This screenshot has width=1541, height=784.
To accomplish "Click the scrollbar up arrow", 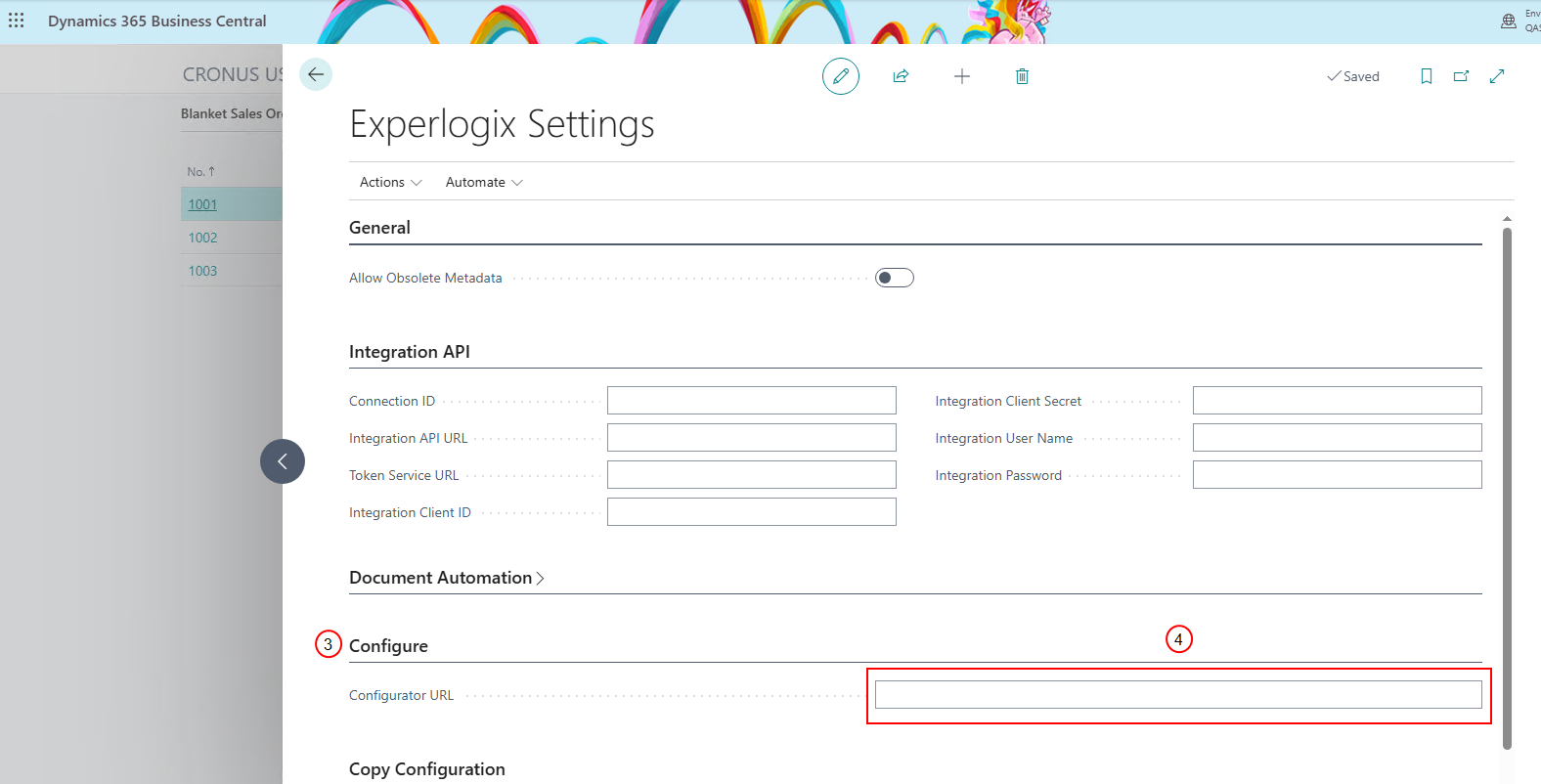I will [1507, 219].
